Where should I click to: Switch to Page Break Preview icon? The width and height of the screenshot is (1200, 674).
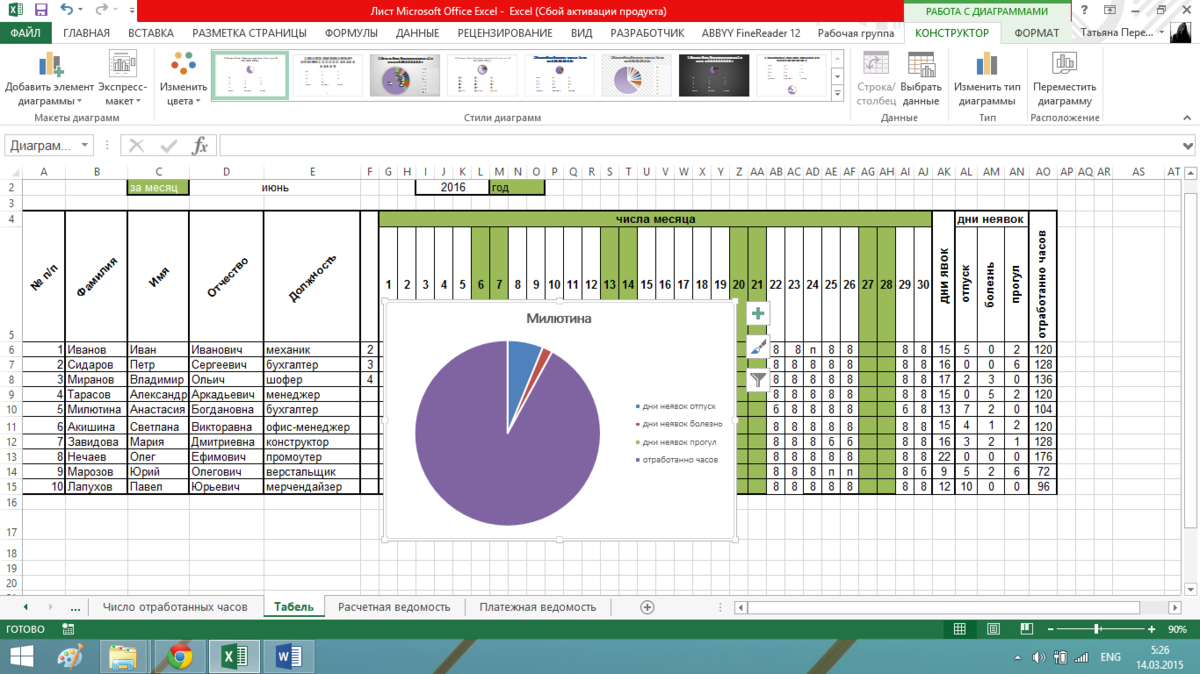1025,629
